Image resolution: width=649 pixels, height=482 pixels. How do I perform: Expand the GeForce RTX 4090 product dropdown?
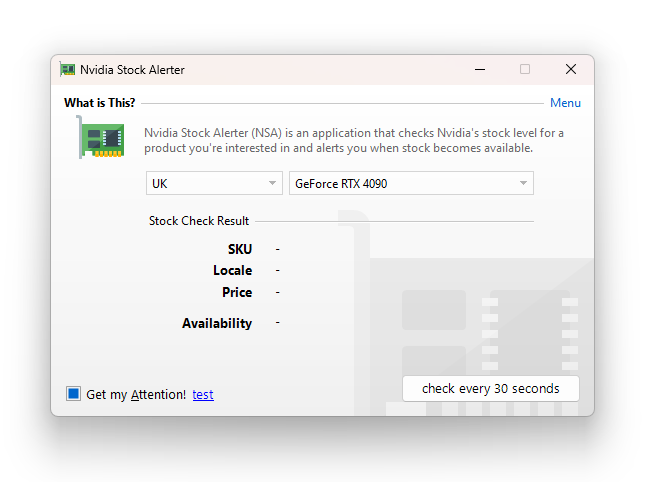[x=411, y=183]
